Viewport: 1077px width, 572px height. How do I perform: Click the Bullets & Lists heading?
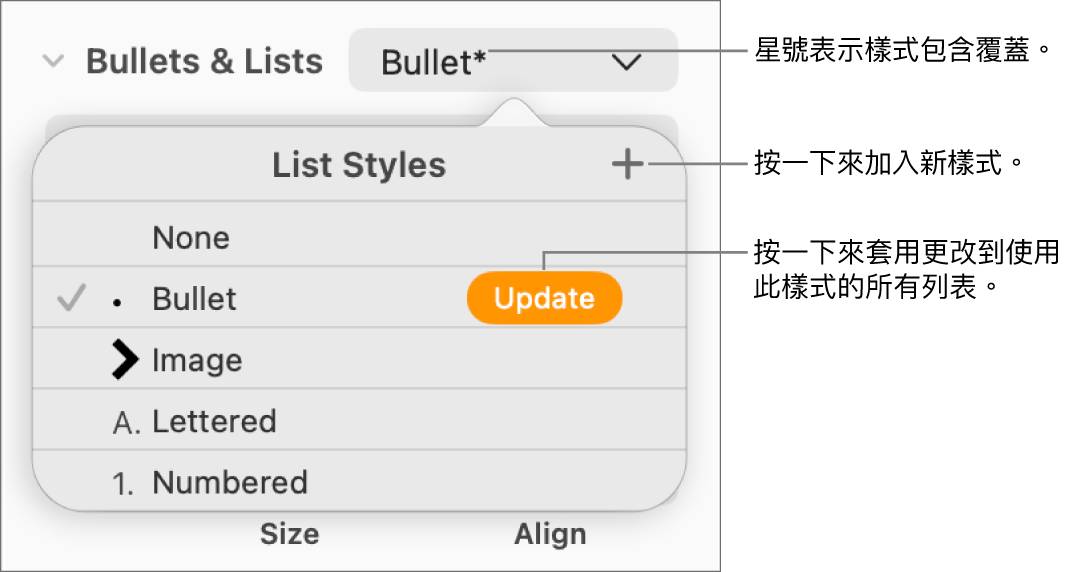click(204, 62)
